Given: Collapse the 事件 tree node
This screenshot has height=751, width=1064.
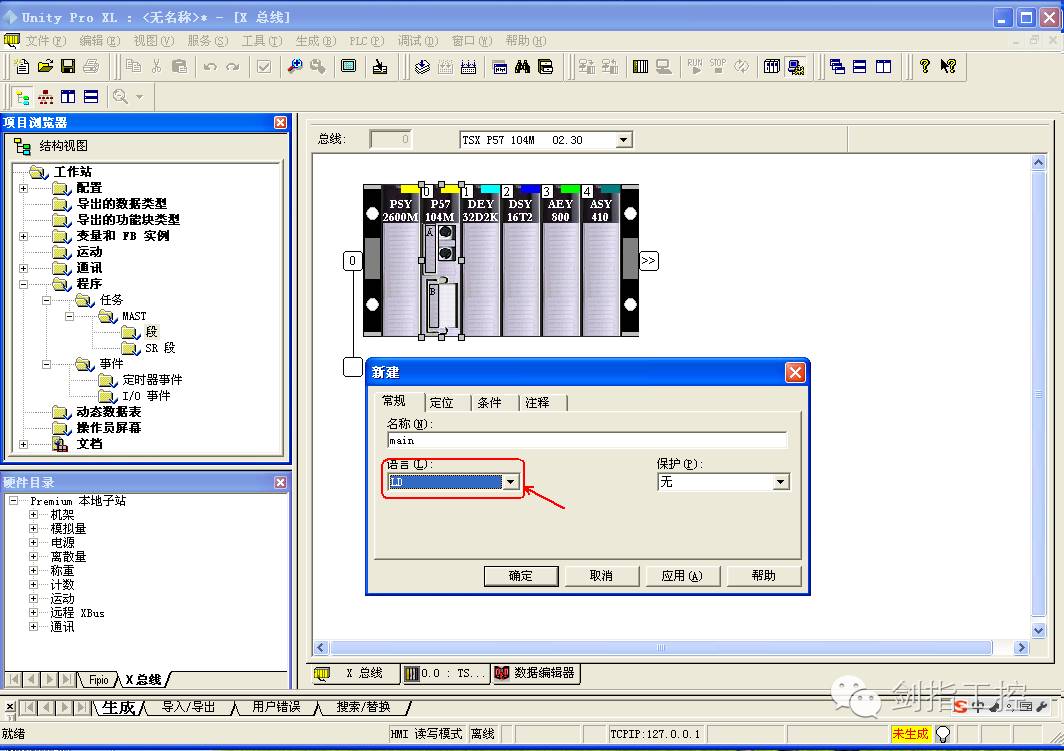Looking at the screenshot, I should (46, 364).
